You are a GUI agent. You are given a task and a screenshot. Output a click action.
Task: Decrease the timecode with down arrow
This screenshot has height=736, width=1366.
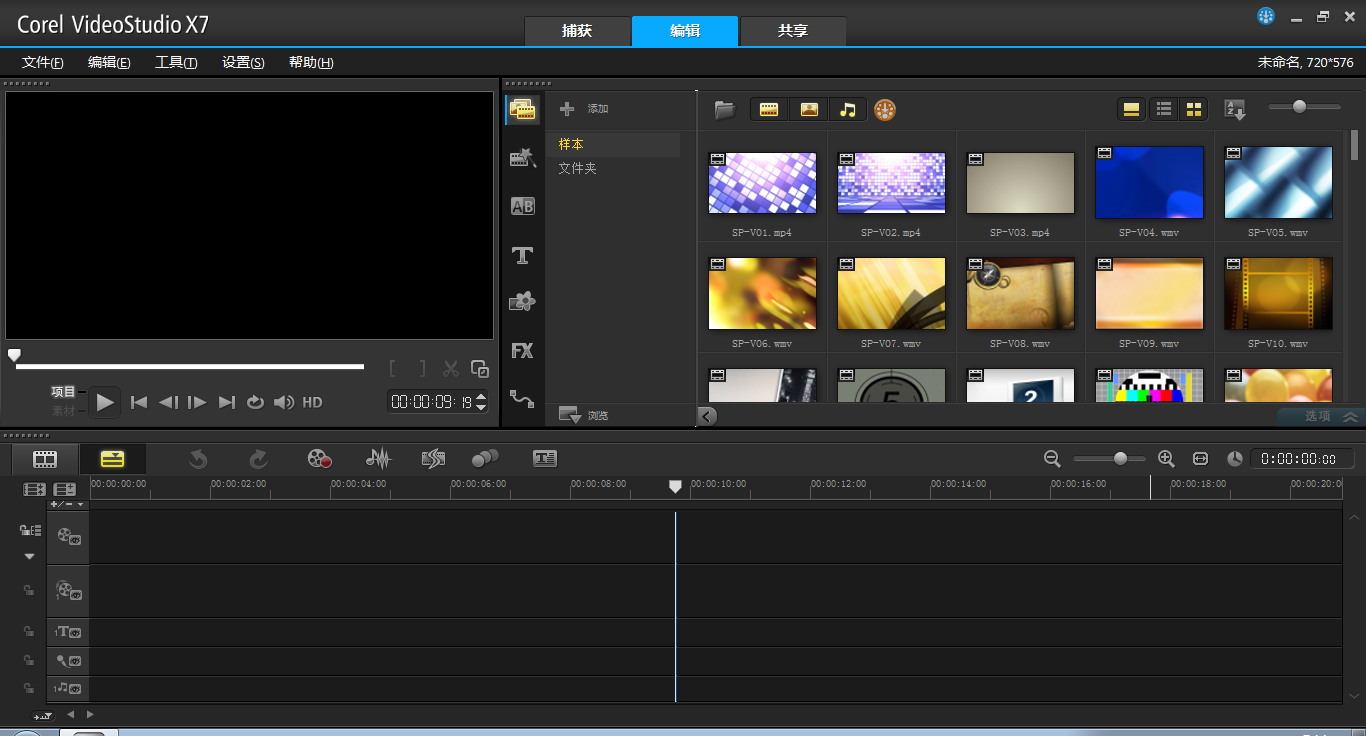coord(481,407)
